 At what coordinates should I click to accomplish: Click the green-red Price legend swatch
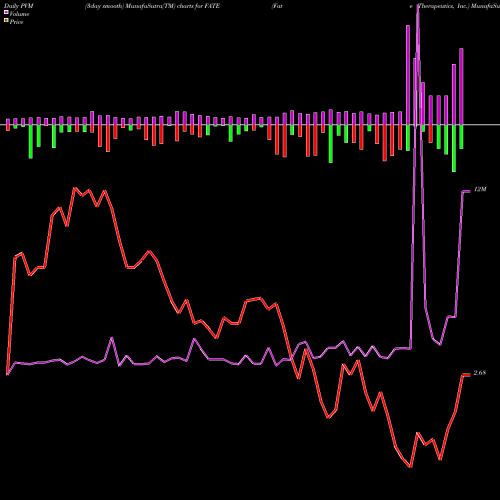[x=6, y=21]
